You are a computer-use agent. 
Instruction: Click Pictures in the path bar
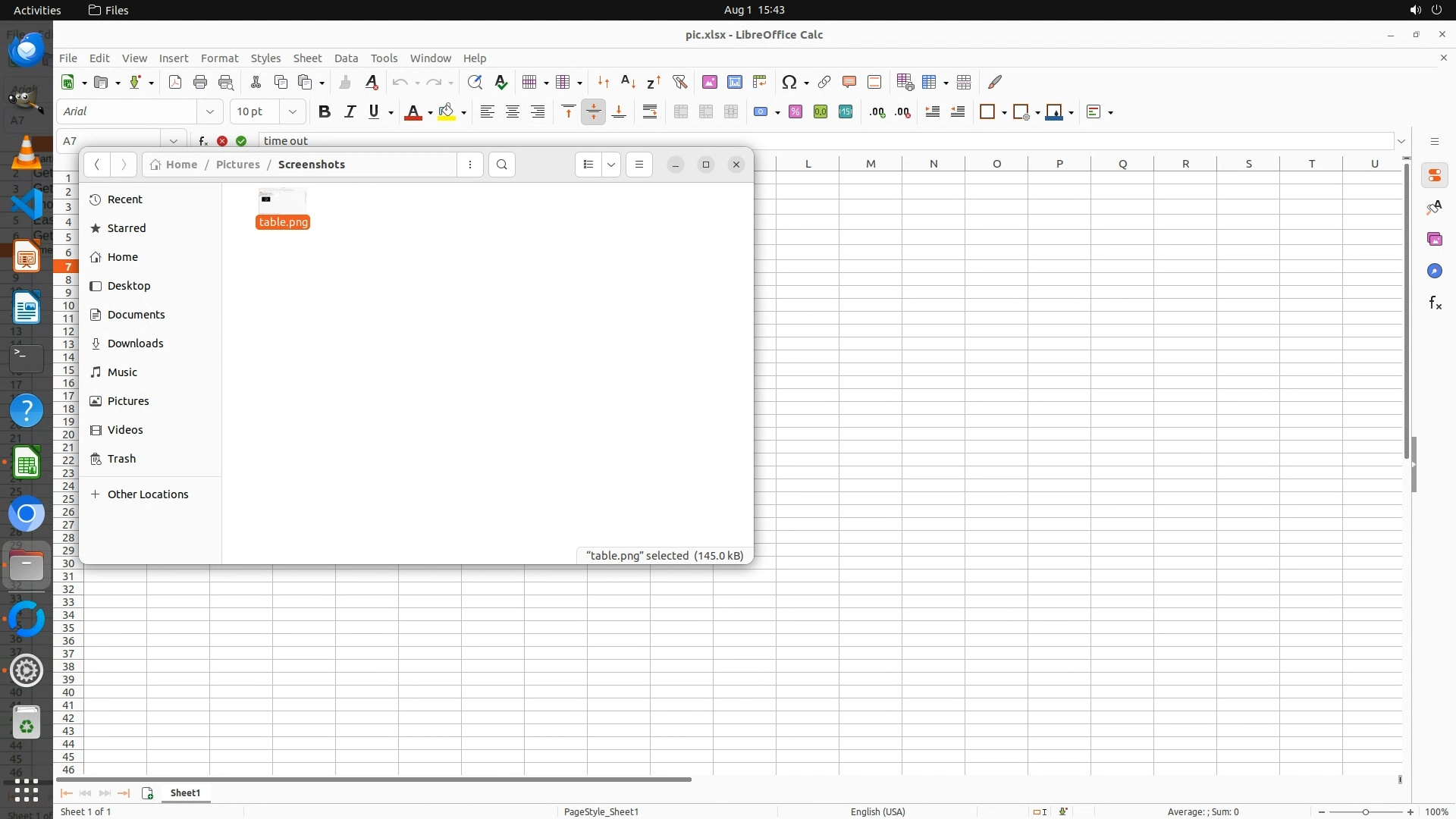pos(237,165)
